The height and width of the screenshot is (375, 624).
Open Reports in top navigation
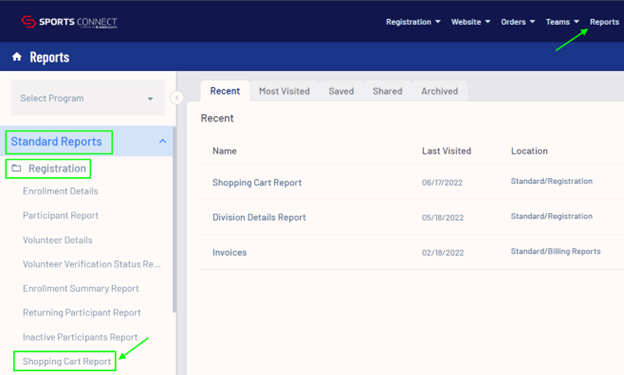604,22
